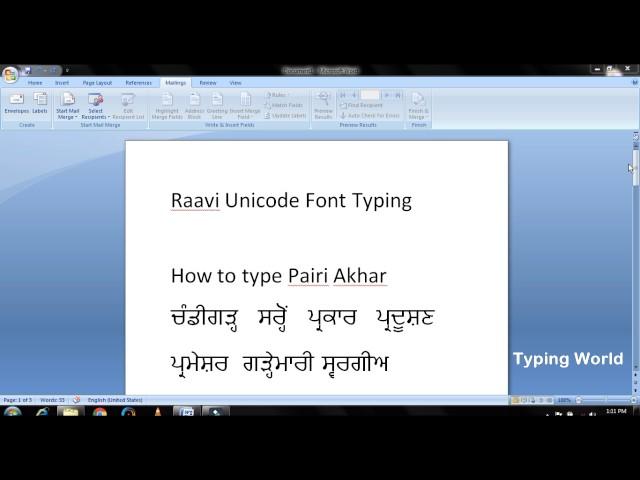
Task: Click the vertical scrollbar thumb
Action: pyautogui.click(x=636, y=167)
